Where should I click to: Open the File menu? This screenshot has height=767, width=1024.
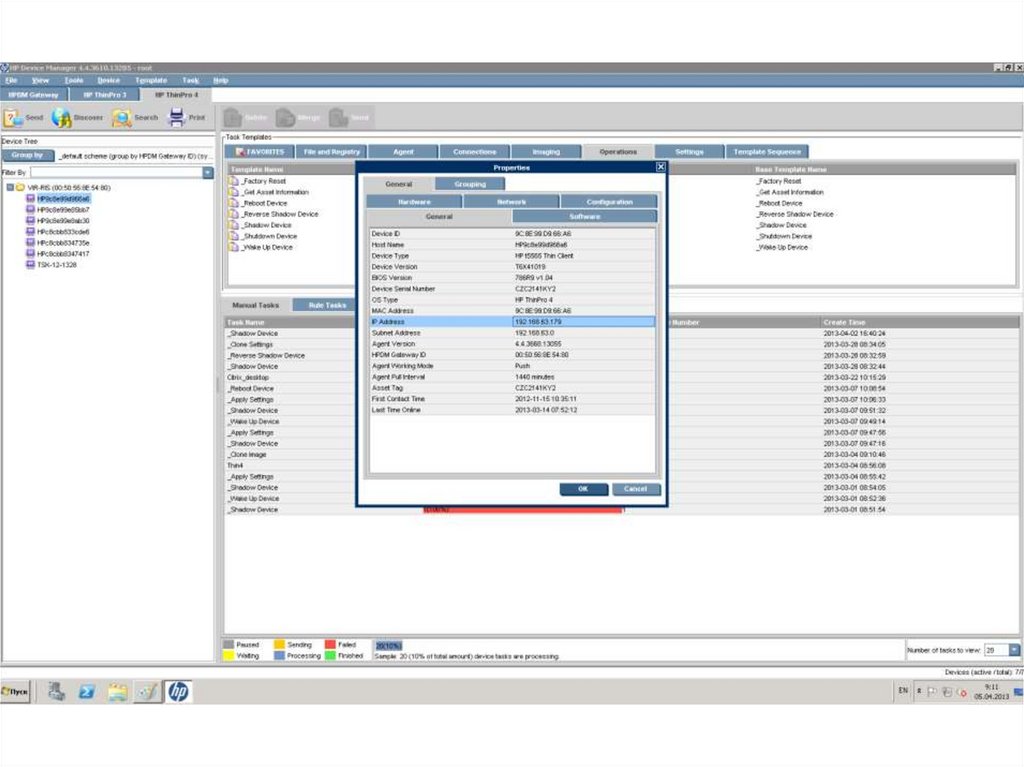click(x=12, y=80)
